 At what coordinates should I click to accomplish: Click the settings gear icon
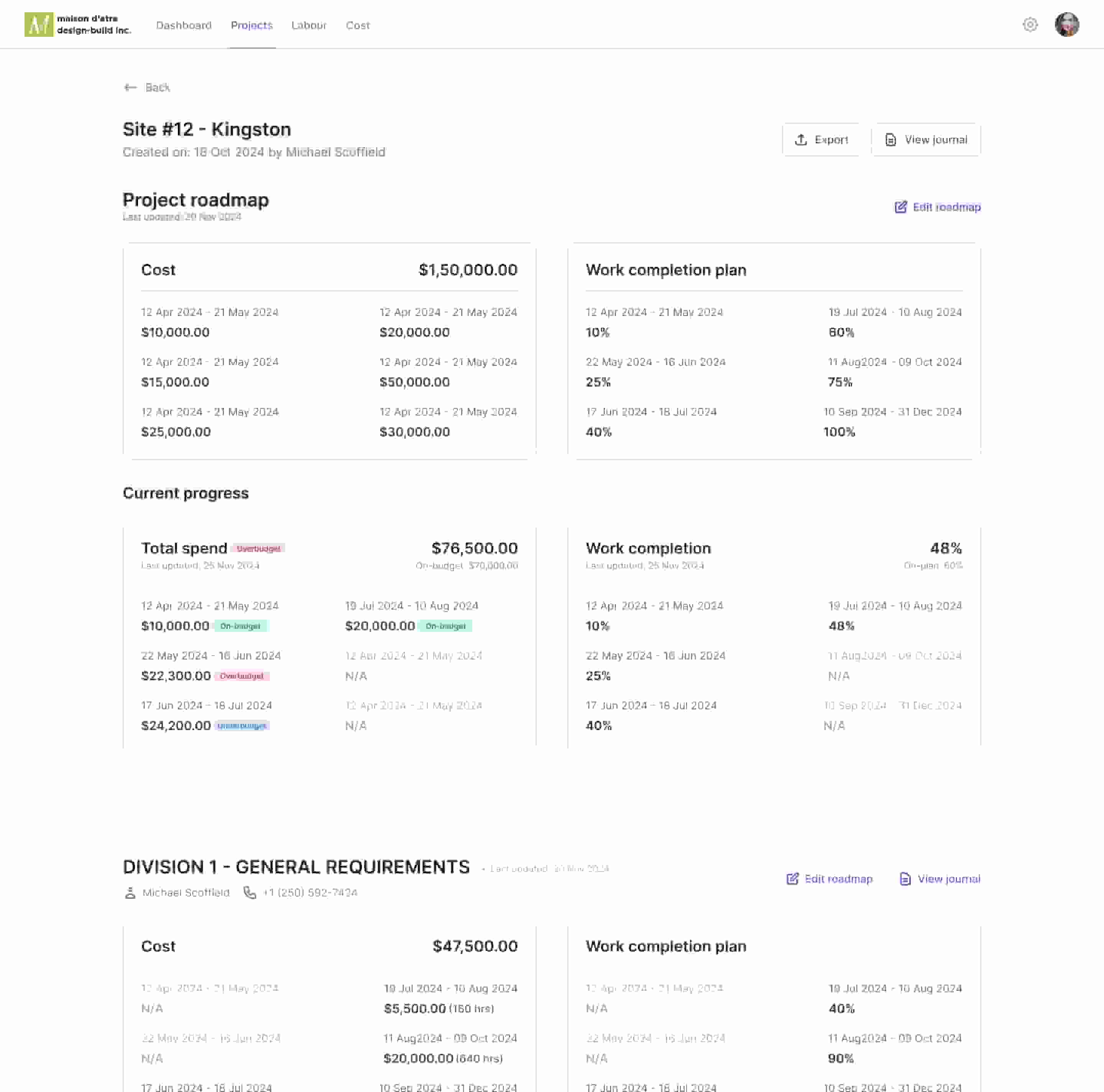(1030, 25)
